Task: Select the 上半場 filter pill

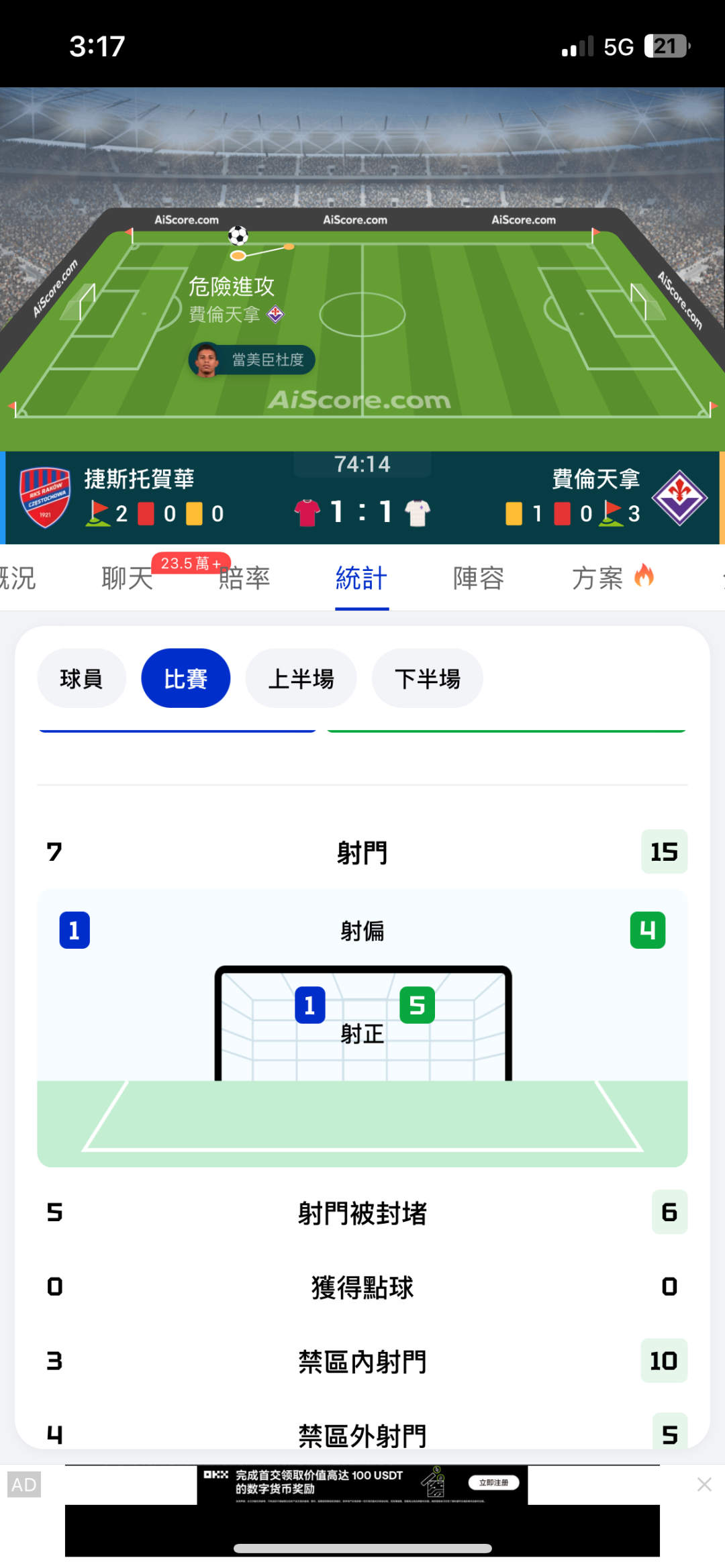Action: tap(301, 678)
